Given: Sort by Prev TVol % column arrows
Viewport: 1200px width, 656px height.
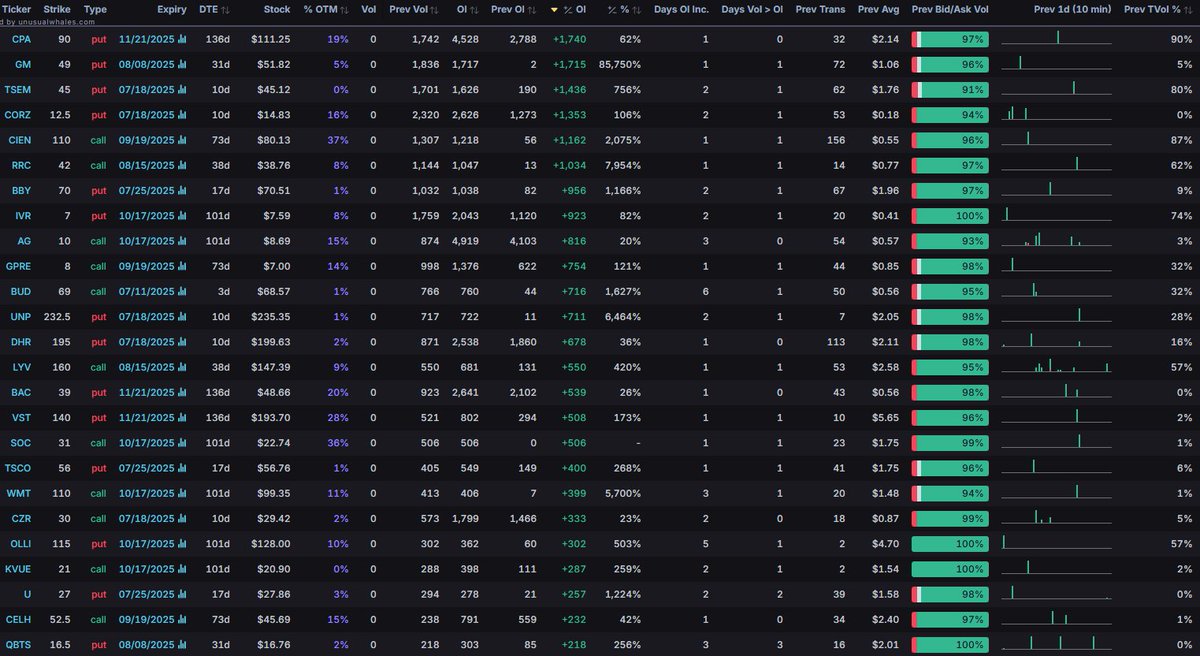Looking at the screenshot, I should 1188,10.
